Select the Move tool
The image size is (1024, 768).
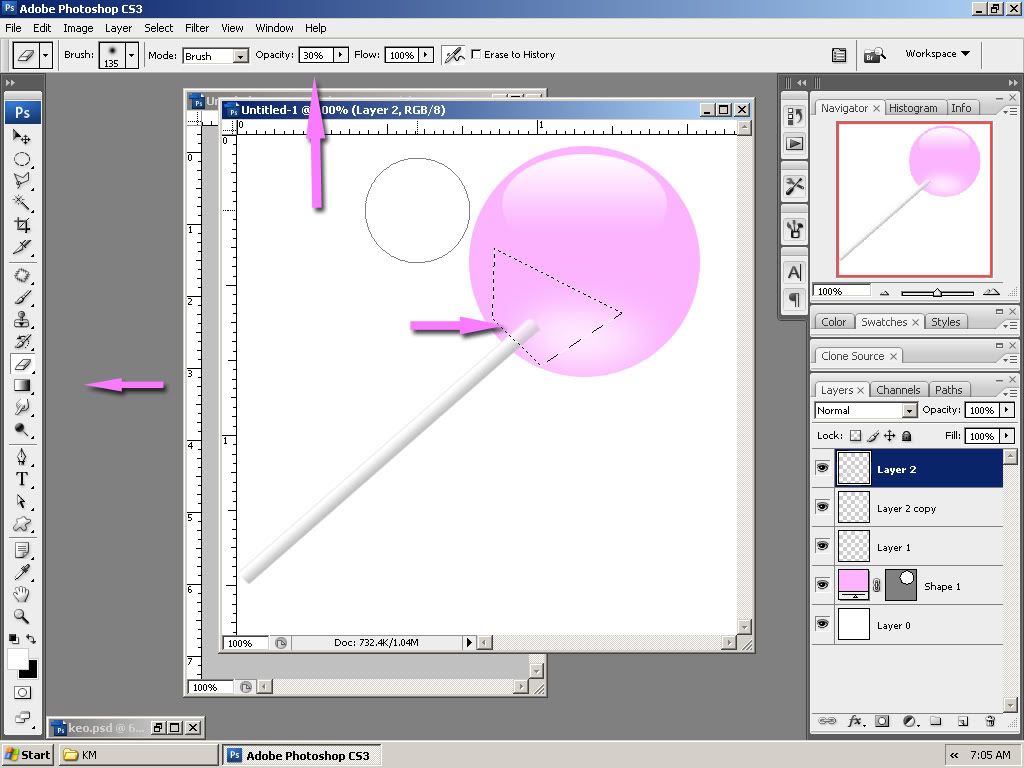tap(22, 136)
